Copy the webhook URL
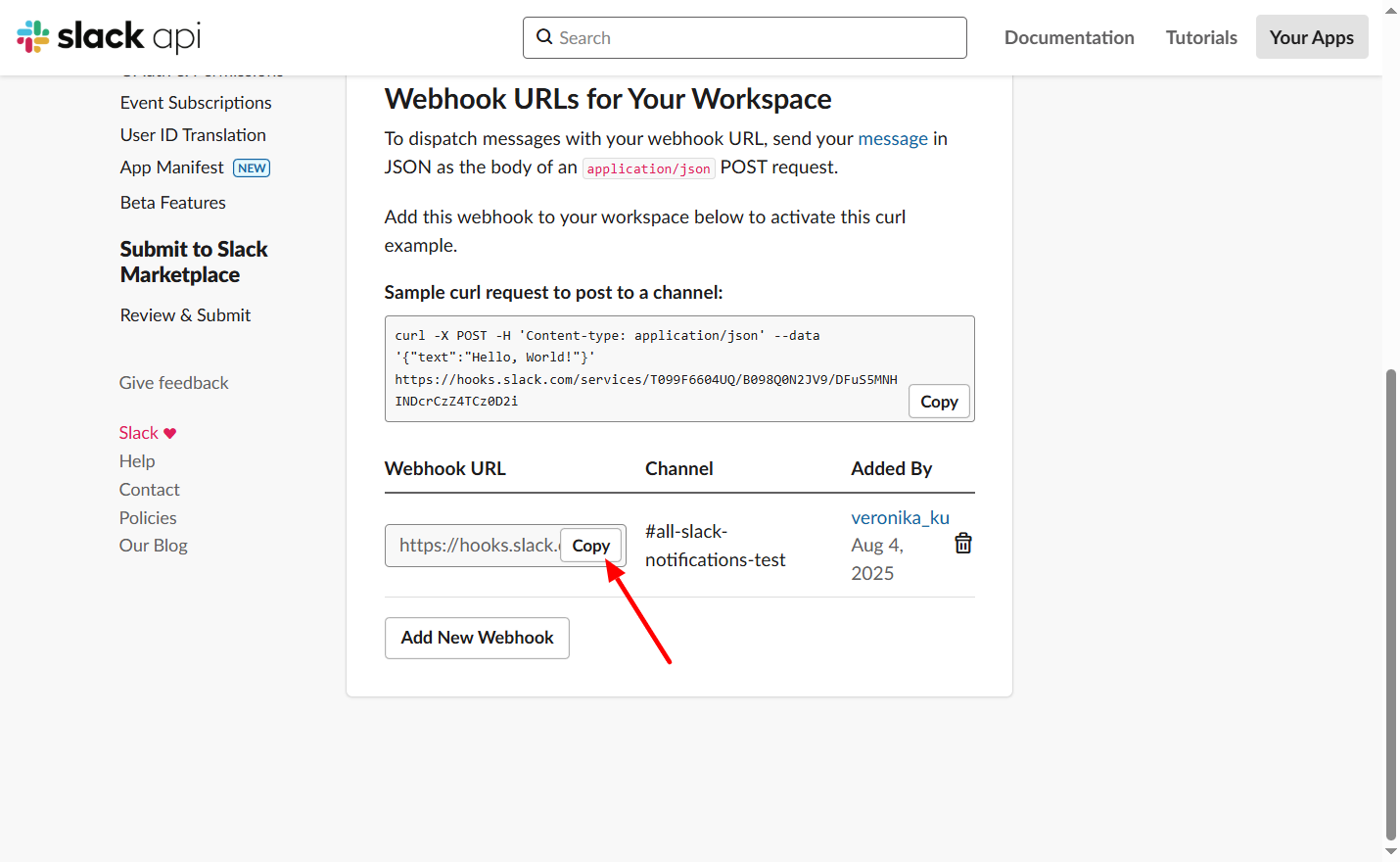 591,546
